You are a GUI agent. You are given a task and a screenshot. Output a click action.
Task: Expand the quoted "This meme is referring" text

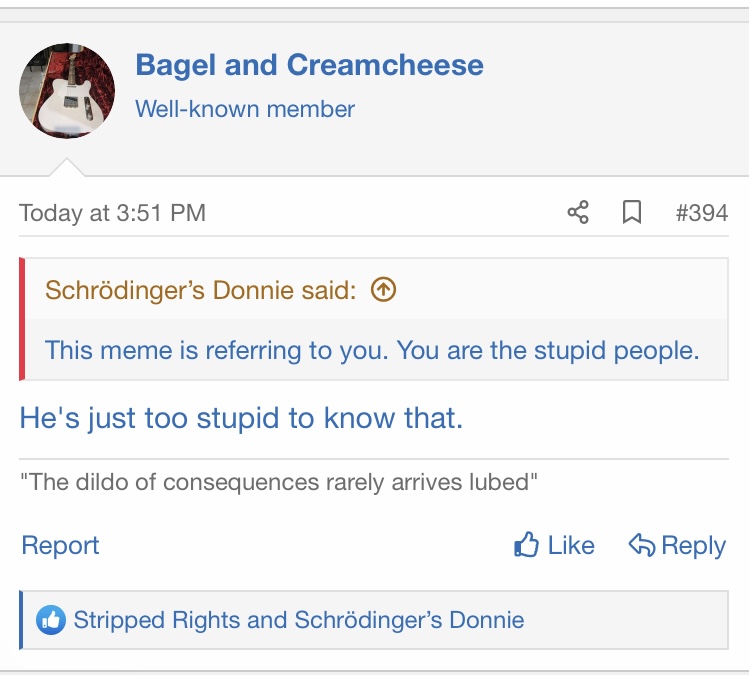pyautogui.click(x=371, y=350)
